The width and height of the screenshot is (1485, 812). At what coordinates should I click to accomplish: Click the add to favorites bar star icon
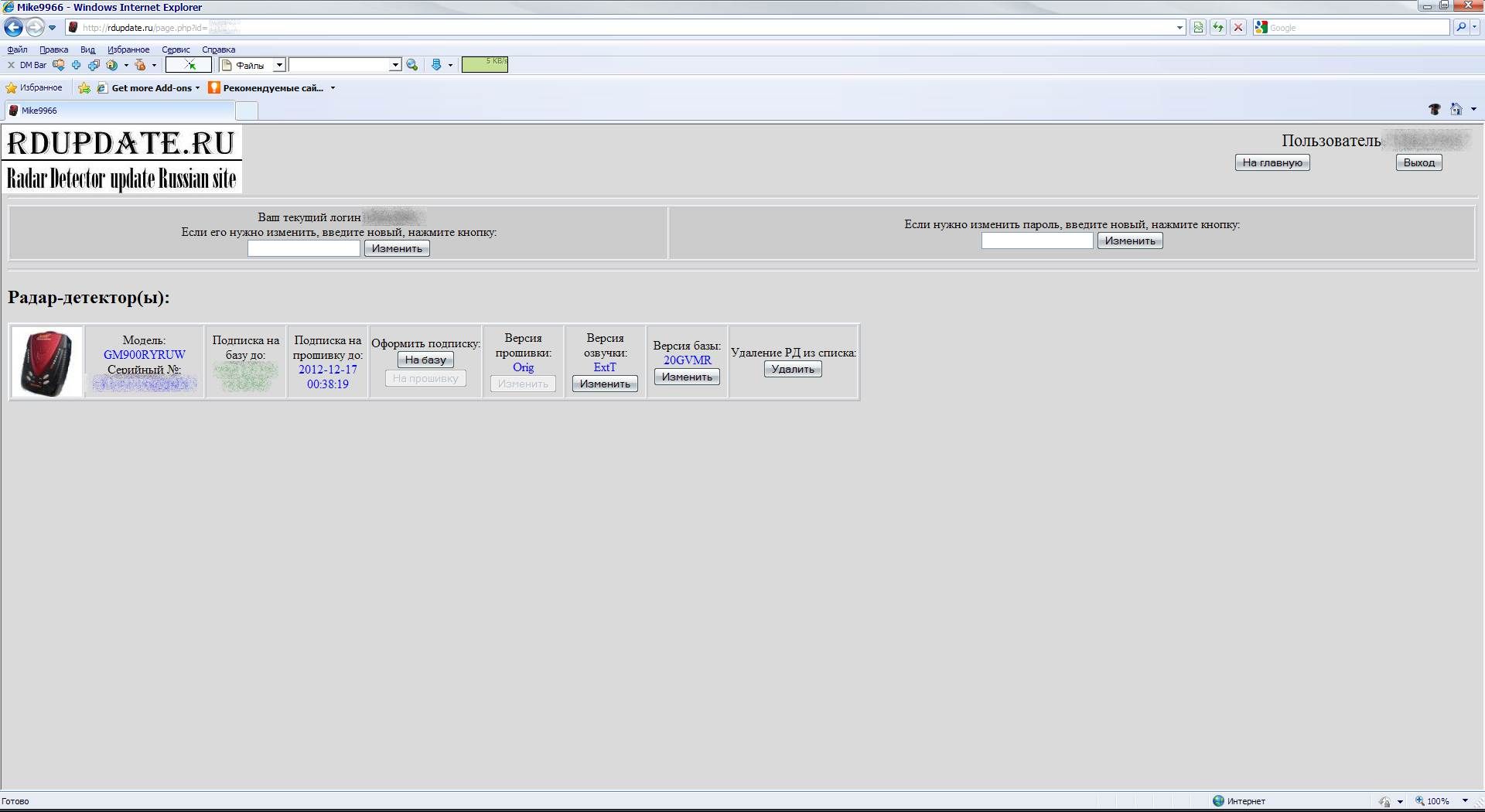84,88
